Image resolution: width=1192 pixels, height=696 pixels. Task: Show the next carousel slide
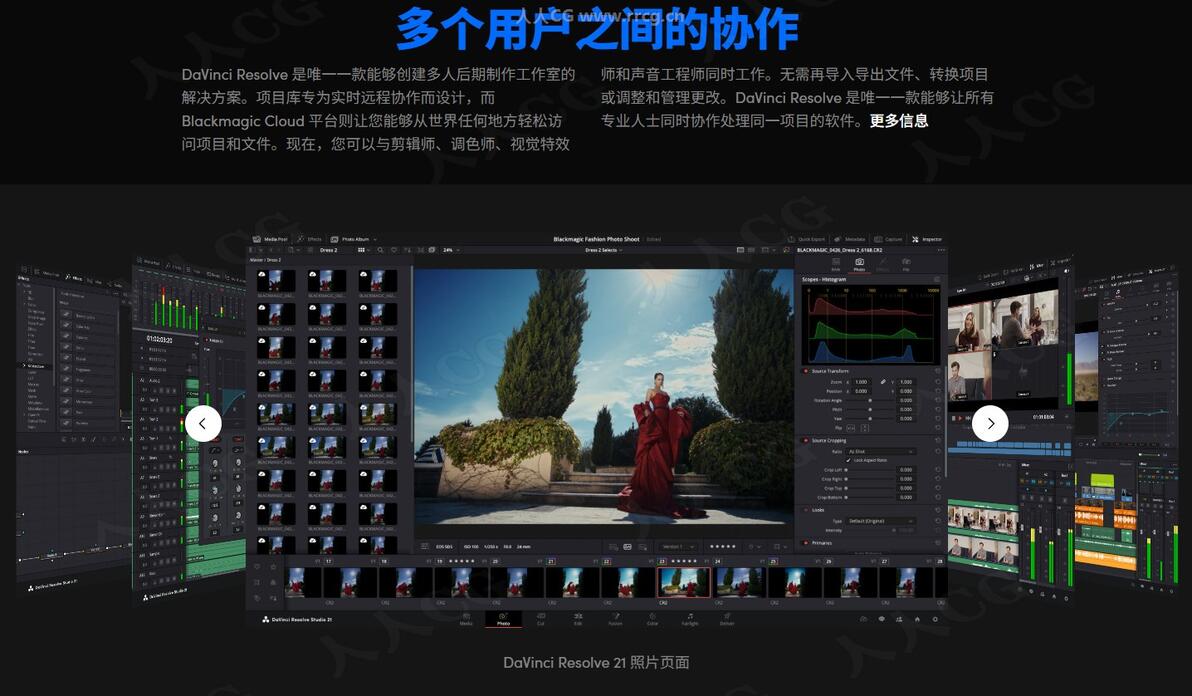pos(990,423)
